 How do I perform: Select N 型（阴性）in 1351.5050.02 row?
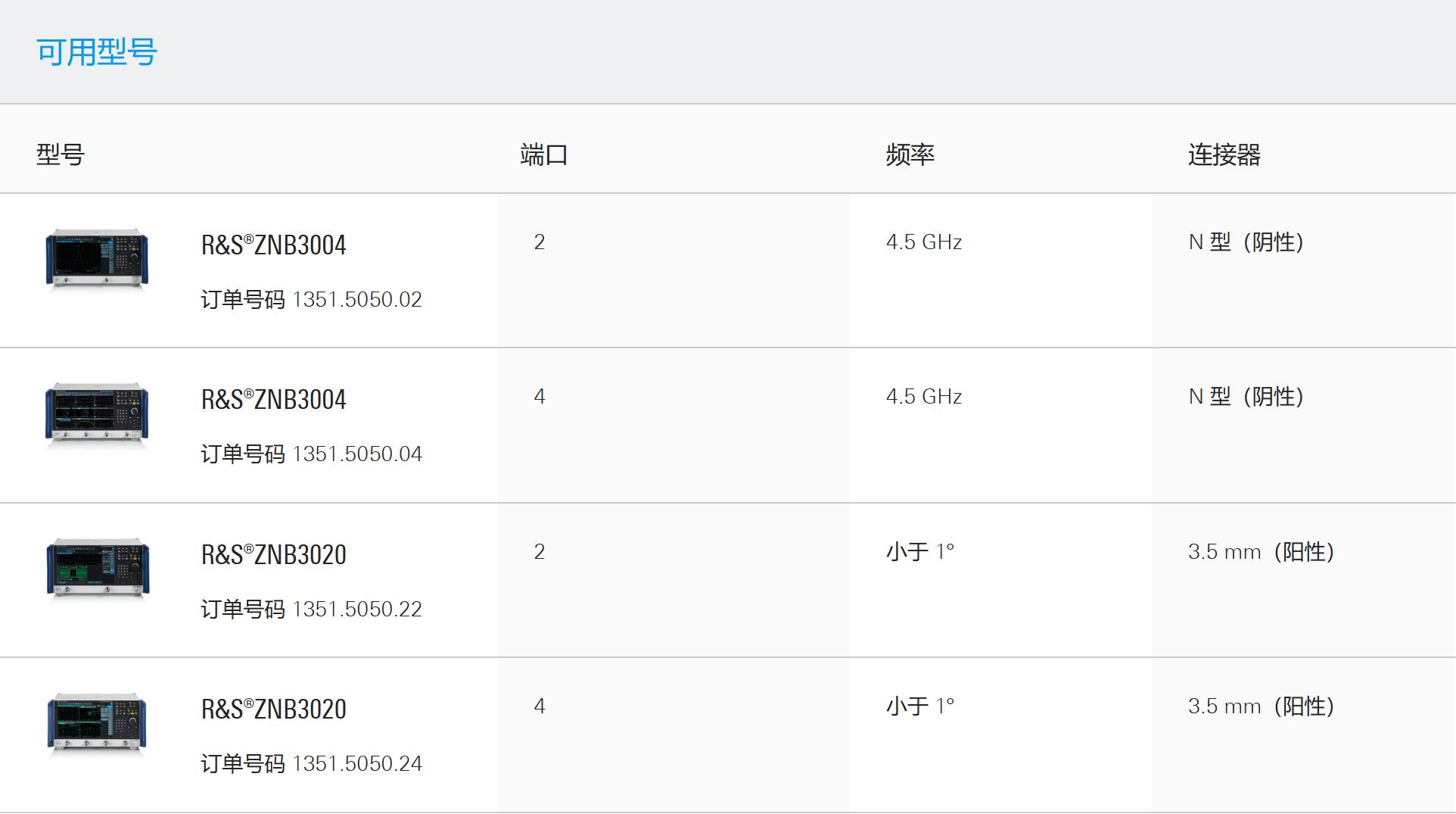[1246, 242]
